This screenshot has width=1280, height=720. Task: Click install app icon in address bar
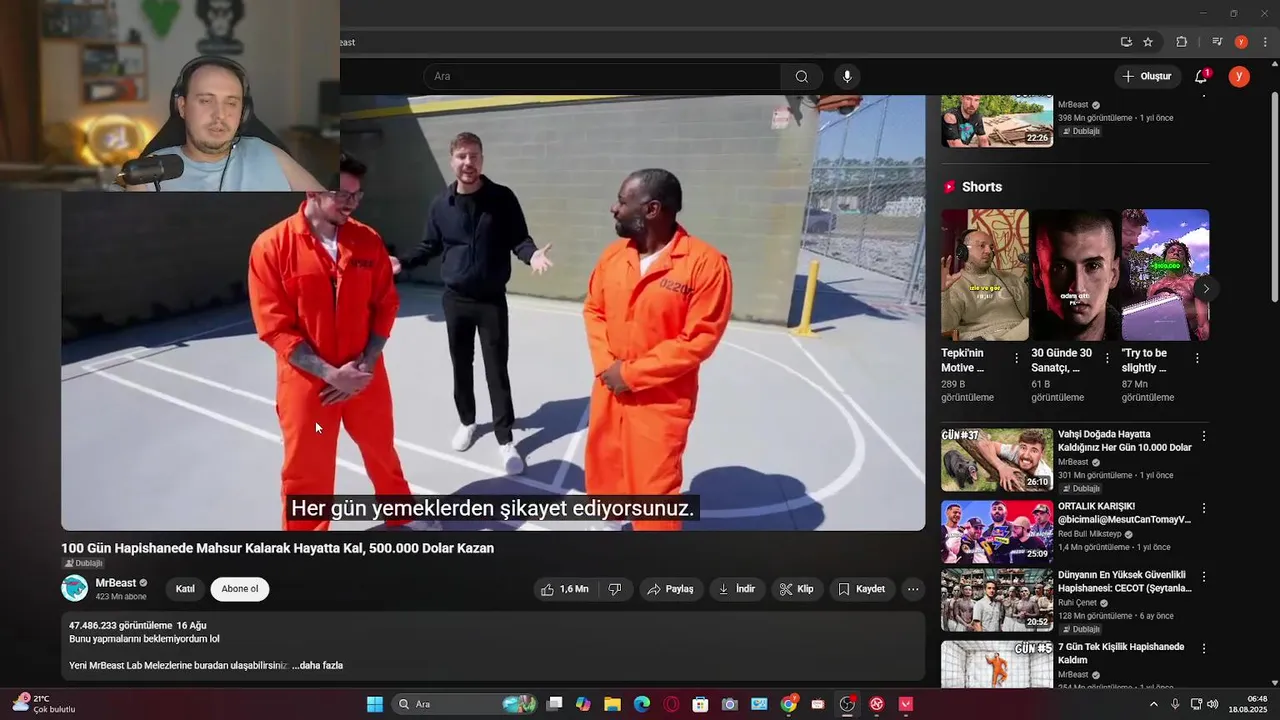[1126, 42]
